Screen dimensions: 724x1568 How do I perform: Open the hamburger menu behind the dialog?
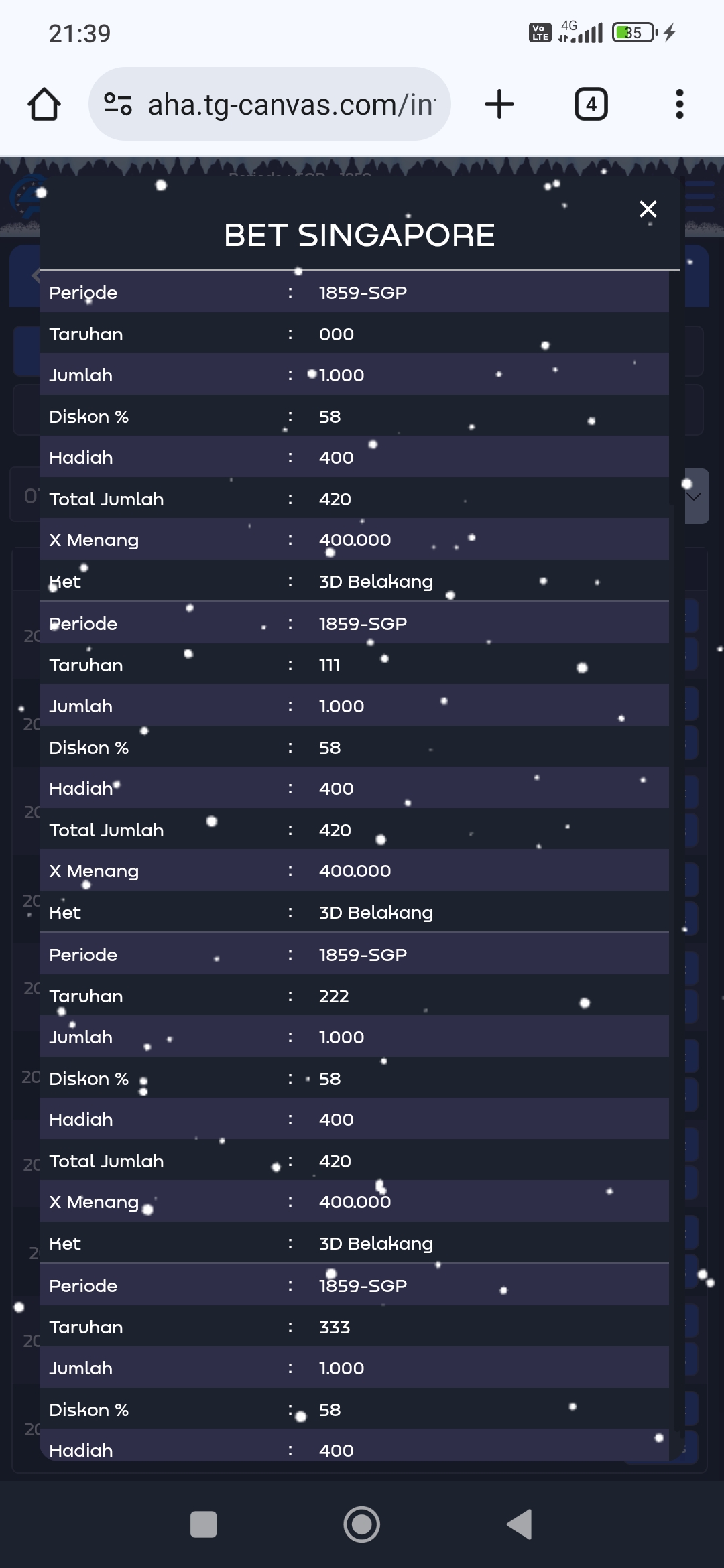701,197
